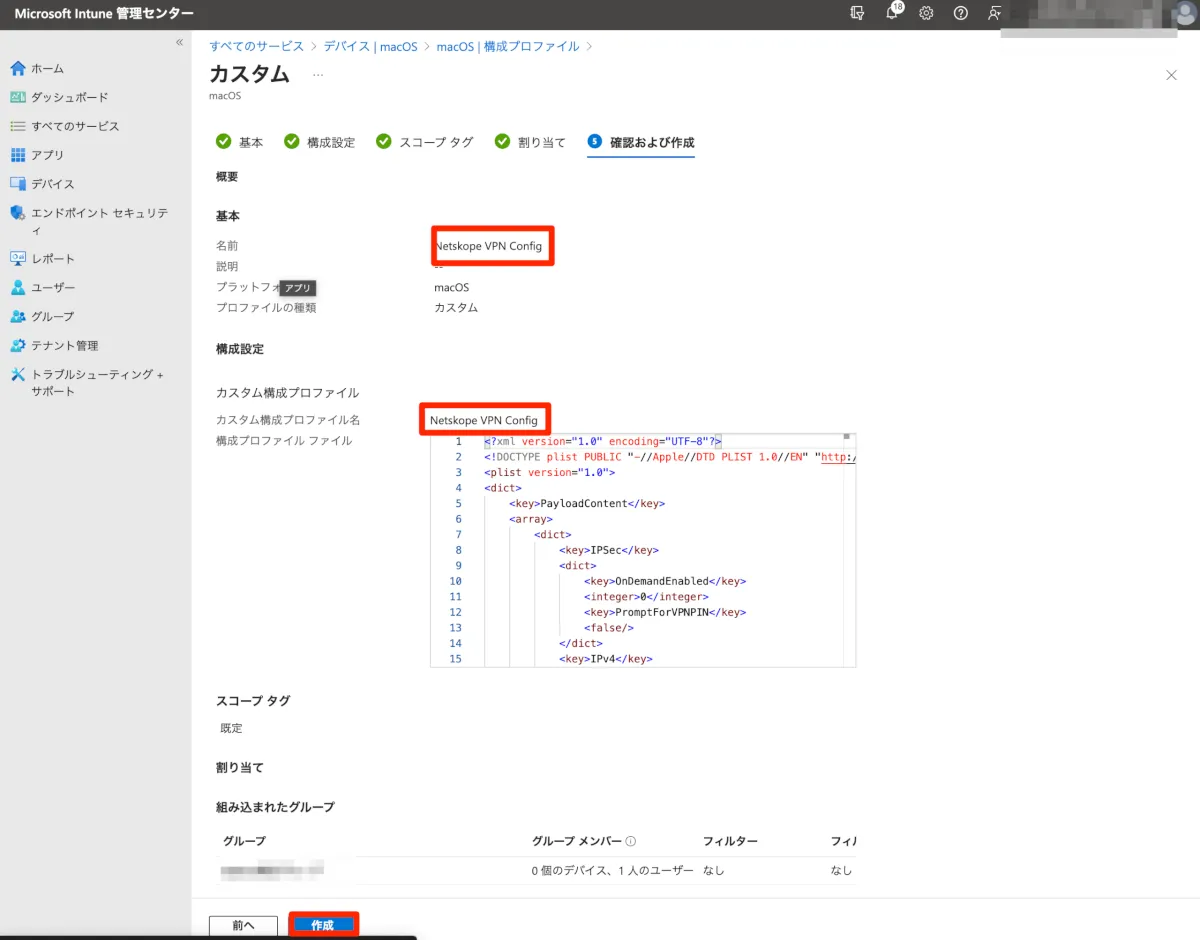Click the エンドポイント セキュリティ shield icon

pyautogui.click(x=17, y=213)
